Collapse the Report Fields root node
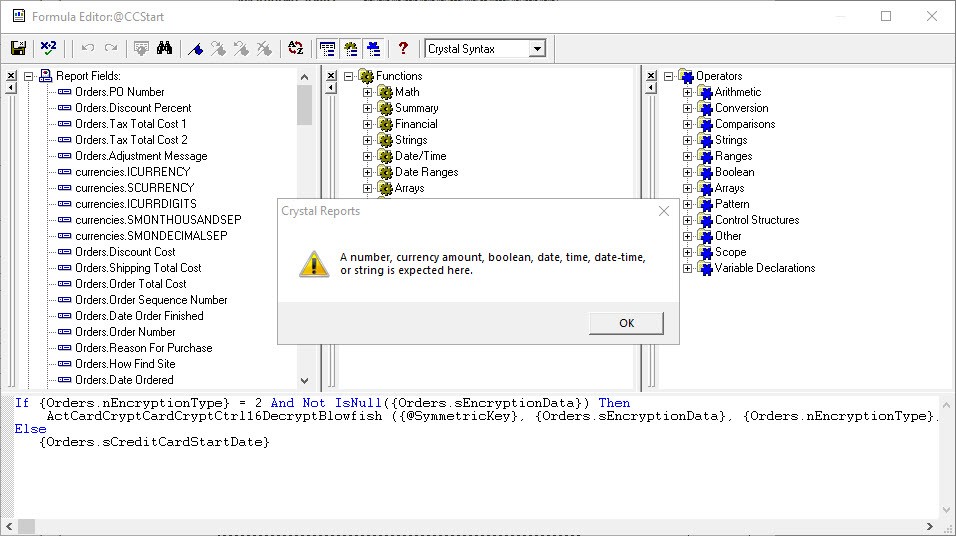The height and width of the screenshot is (536, 956). 29,76
